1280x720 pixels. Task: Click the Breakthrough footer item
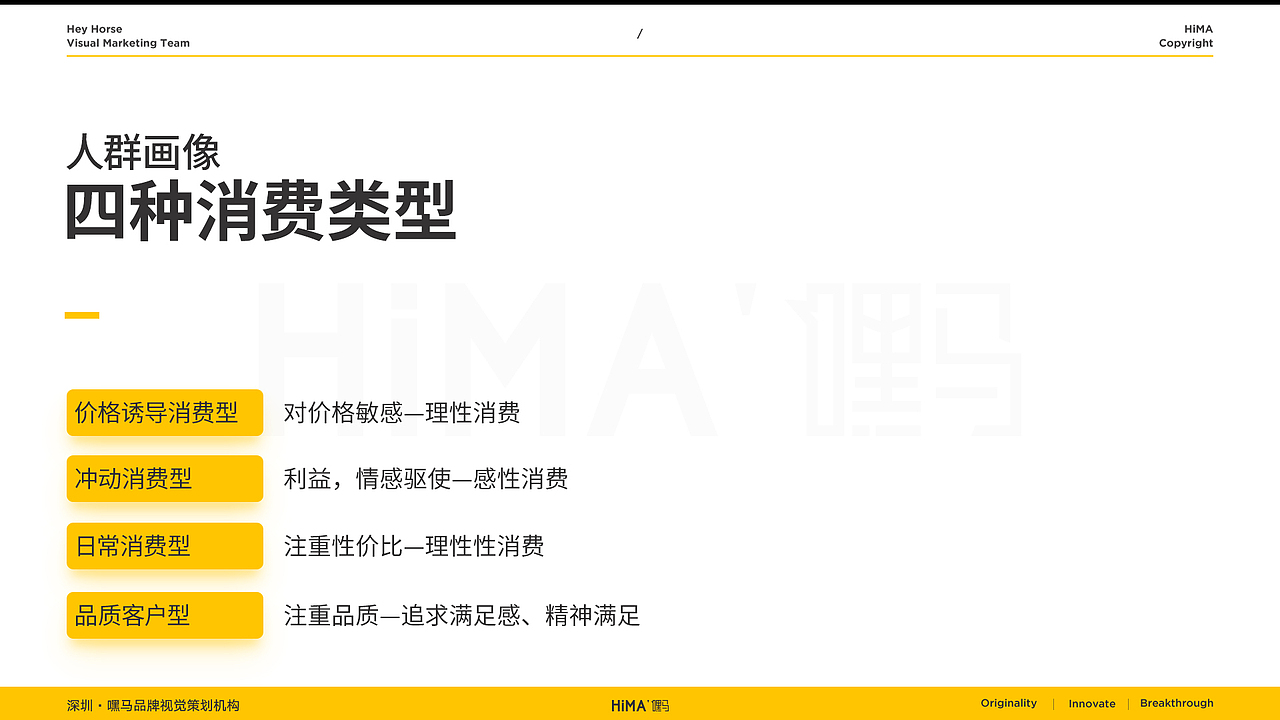[1176, 703]
